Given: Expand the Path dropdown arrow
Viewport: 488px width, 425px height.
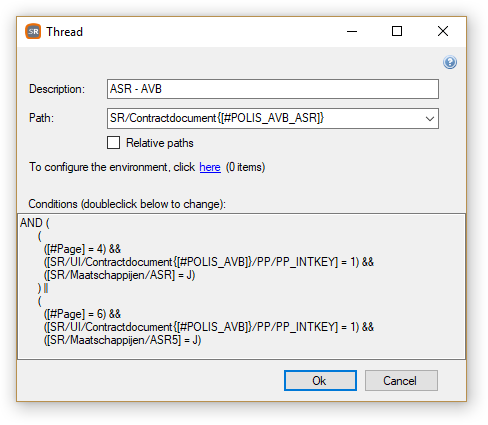Looking at the screenshot, I should (430, 118).
